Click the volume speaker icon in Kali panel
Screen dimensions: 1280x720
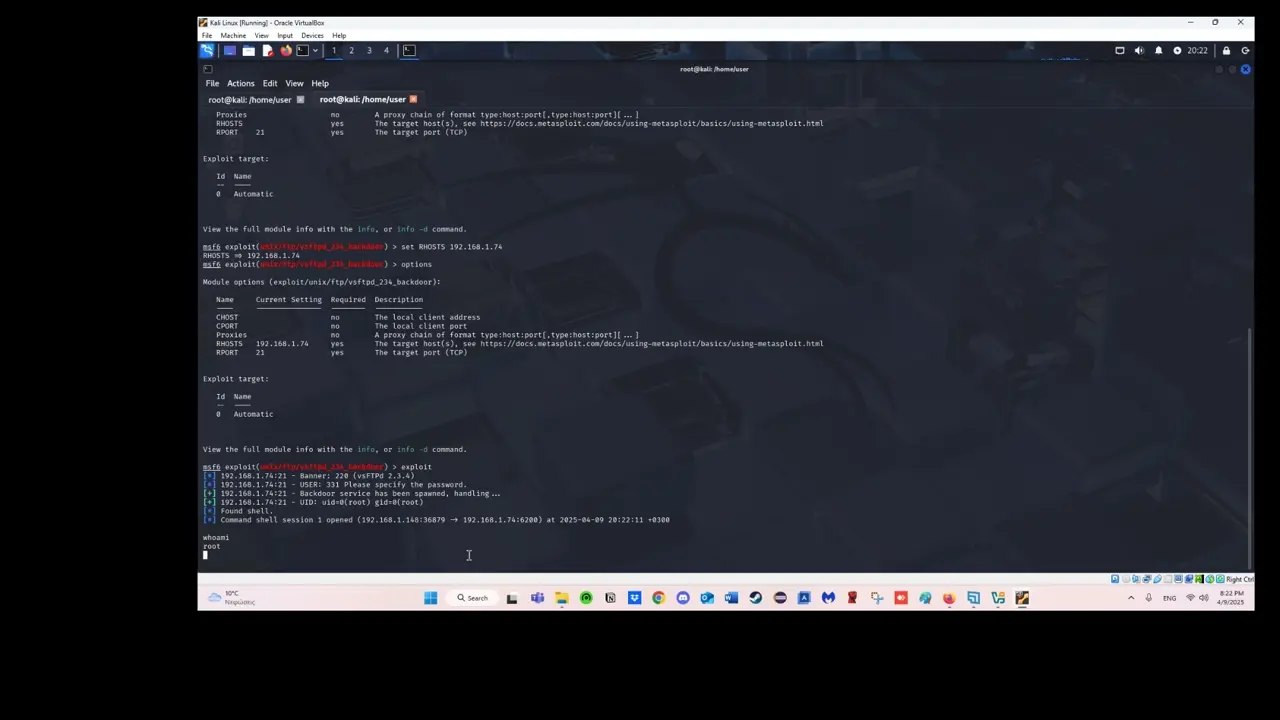pyautogui.click(x=1139, y=50)
